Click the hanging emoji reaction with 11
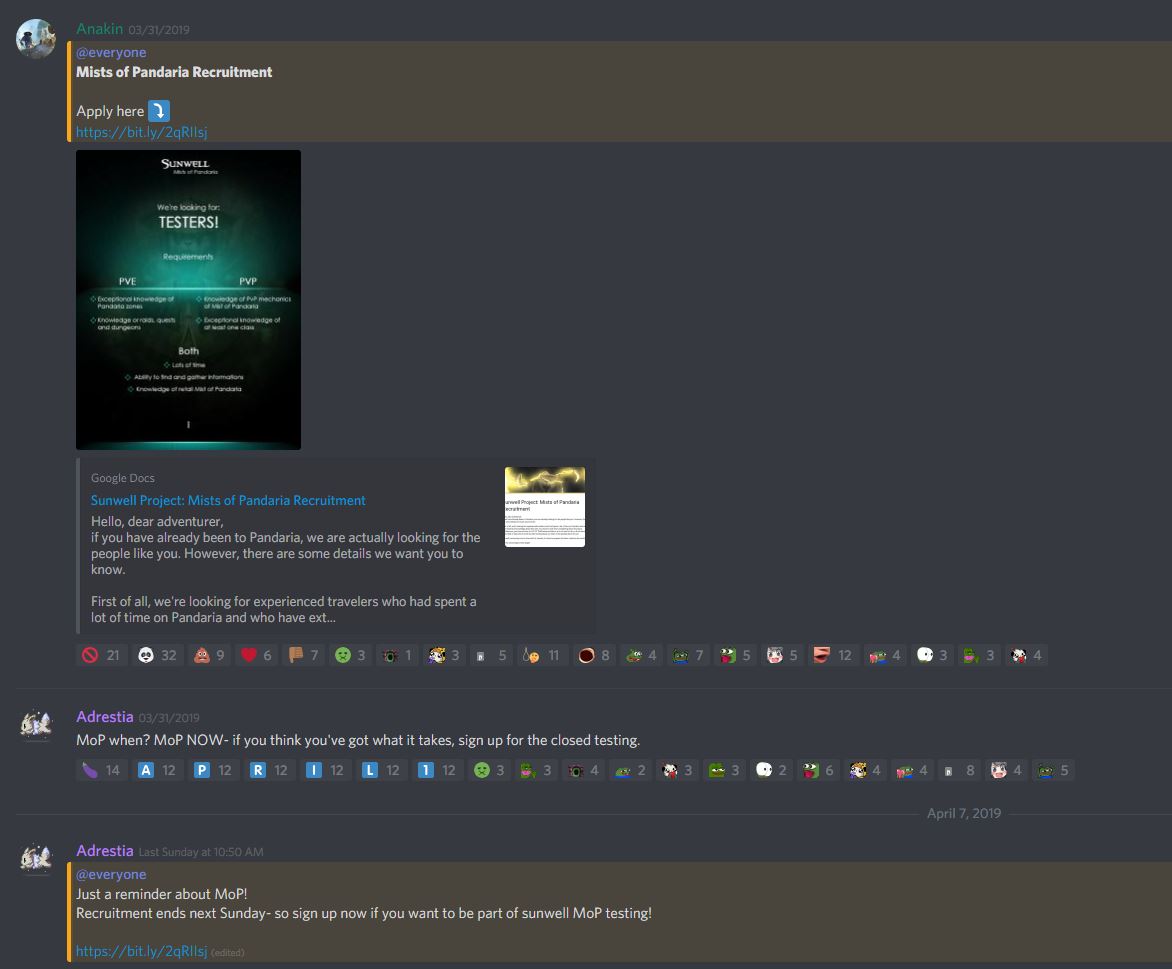The height and width of the screenshot is (969, 1172). tap(542, 655)
